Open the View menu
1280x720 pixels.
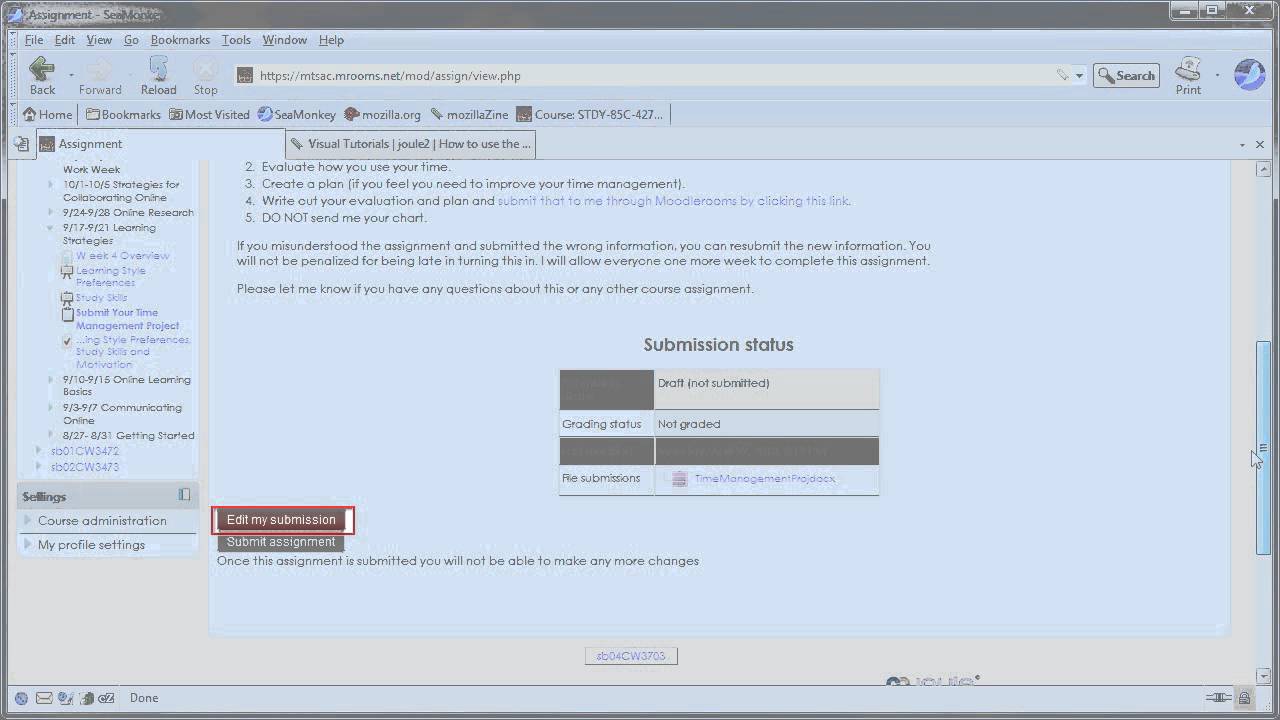pos(99,40)
